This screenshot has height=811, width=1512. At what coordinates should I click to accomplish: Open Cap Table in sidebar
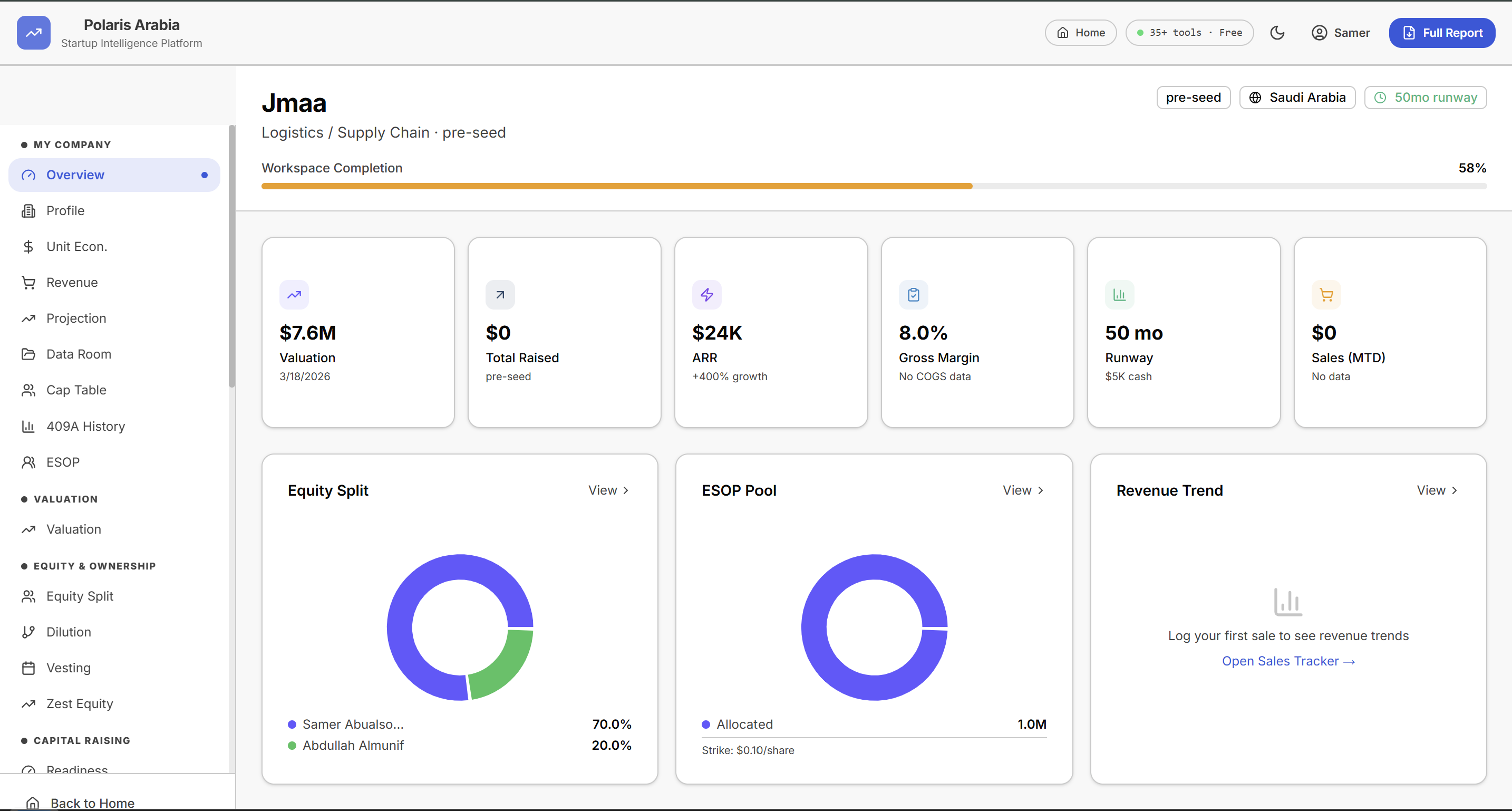coord(76,390)
